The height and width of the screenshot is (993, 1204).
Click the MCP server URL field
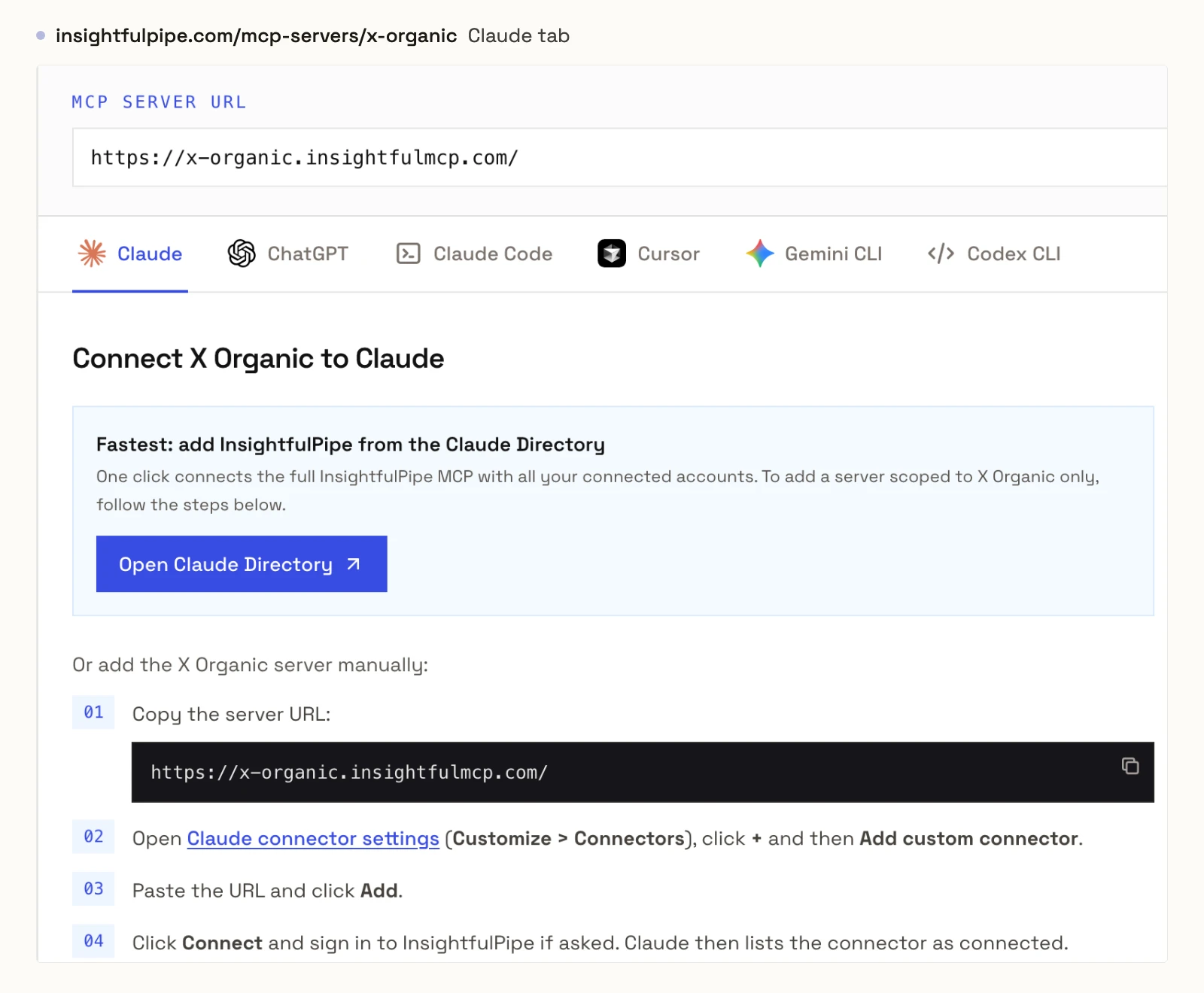pos(620,157)
